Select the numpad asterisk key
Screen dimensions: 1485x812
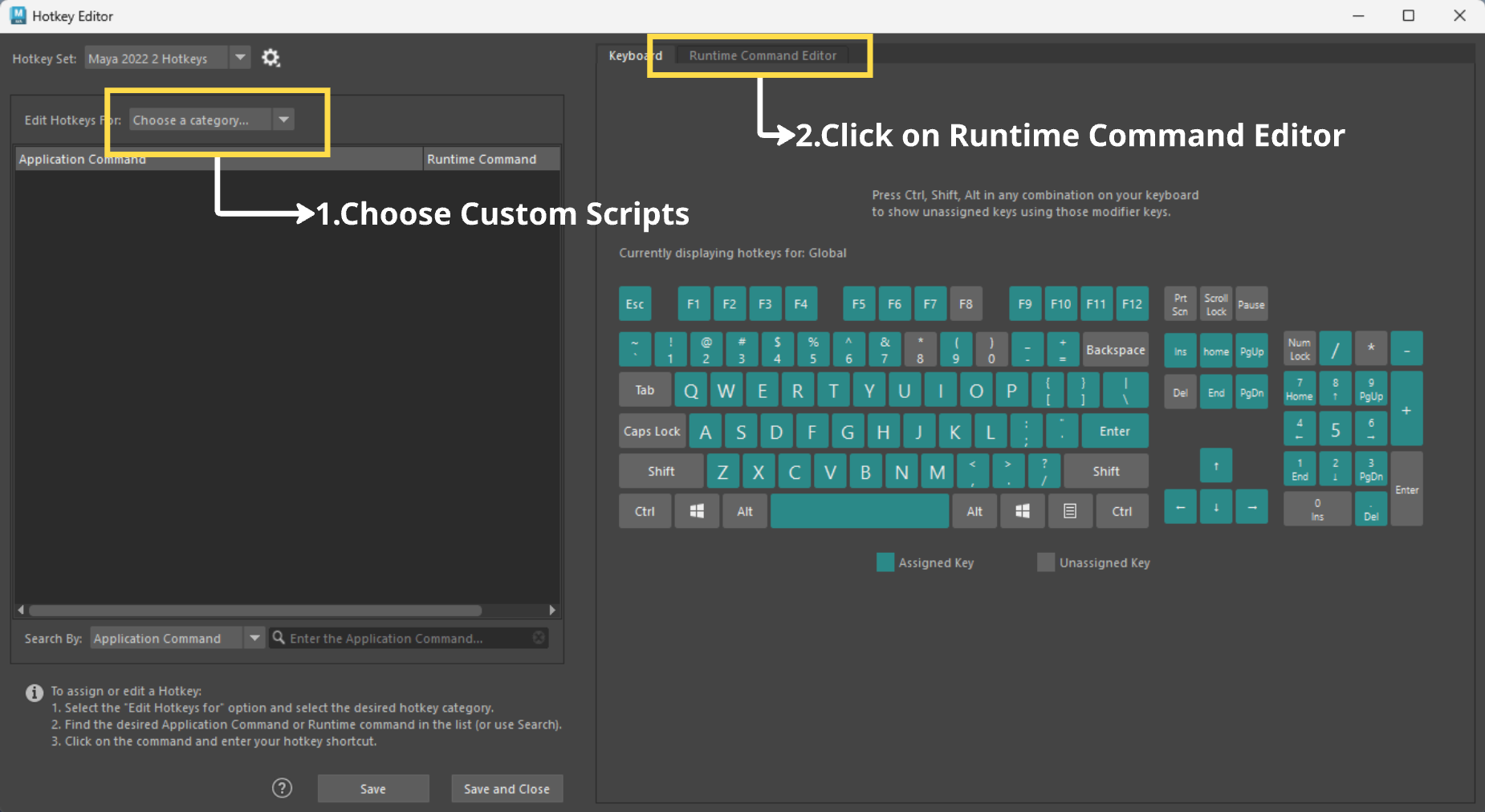point(1371,349)
